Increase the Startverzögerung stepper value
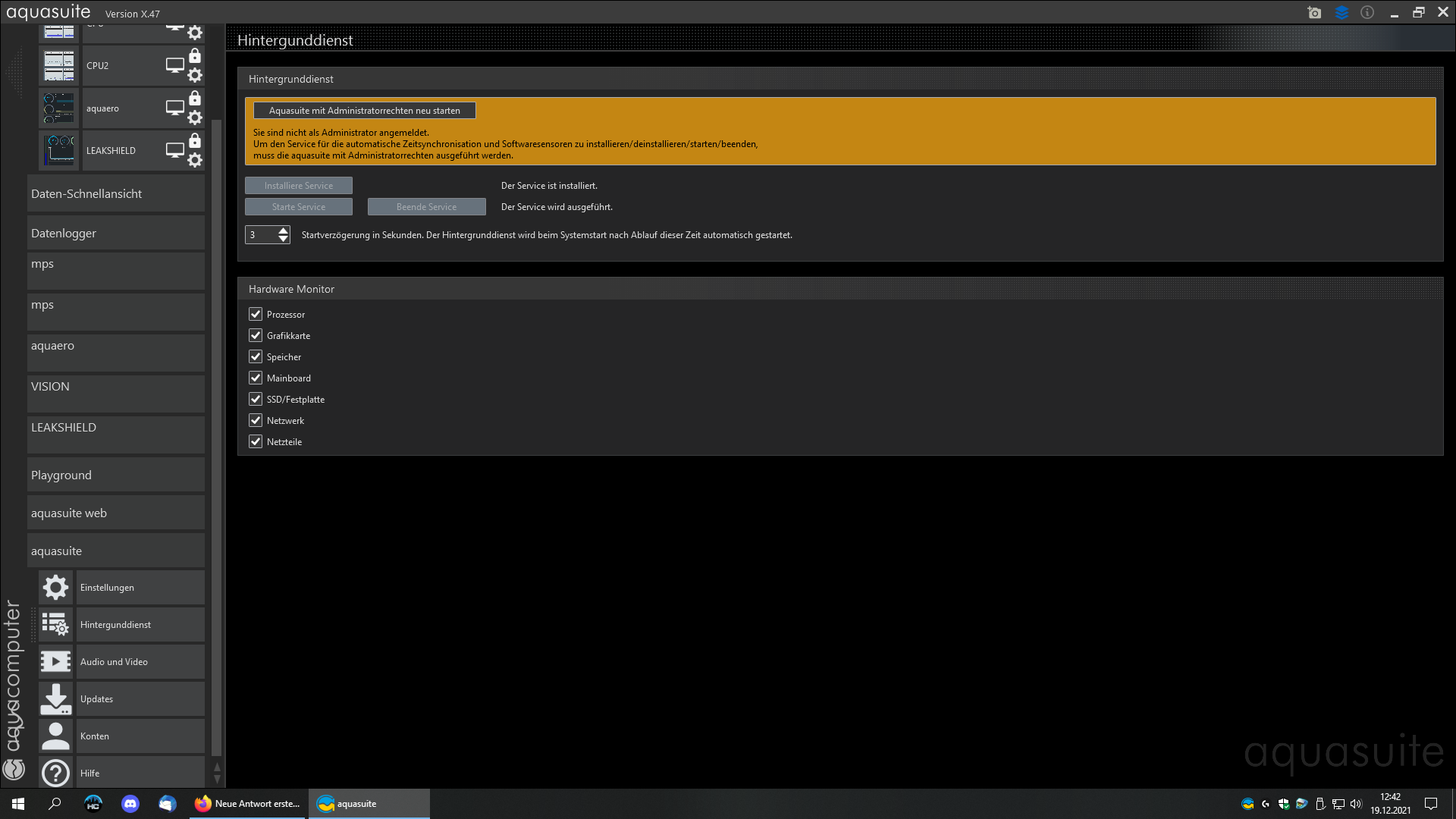 click(284, 230)
